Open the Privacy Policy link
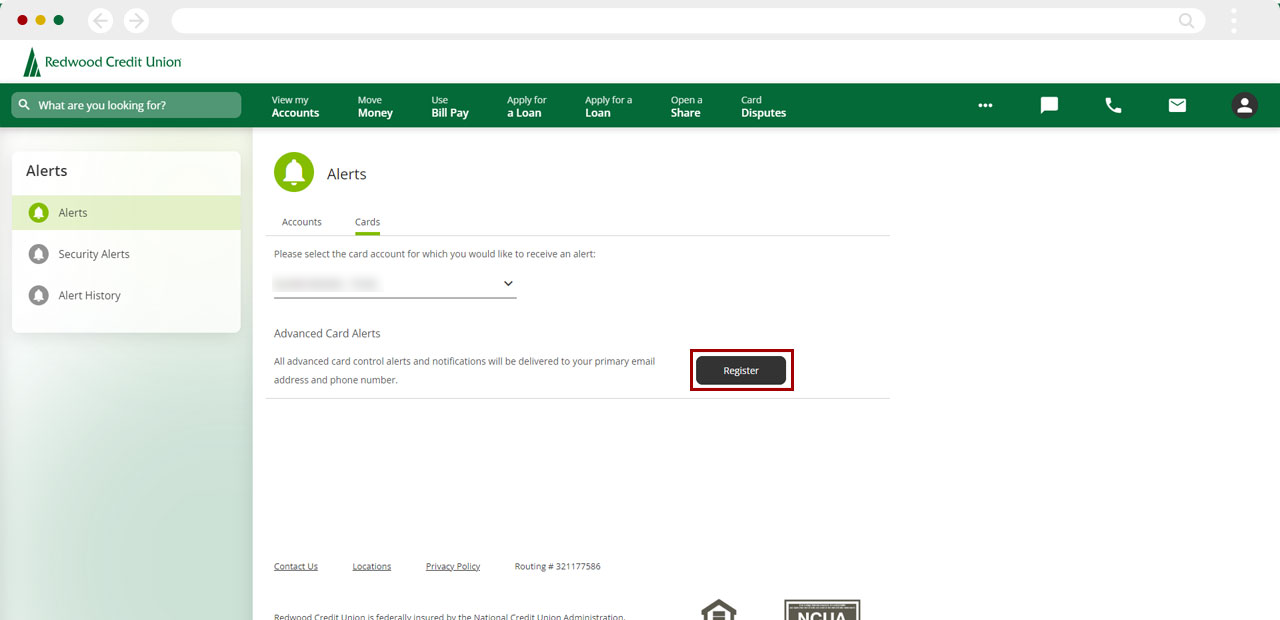Viewport: 1280px width, 620px height. click(453, 566)
